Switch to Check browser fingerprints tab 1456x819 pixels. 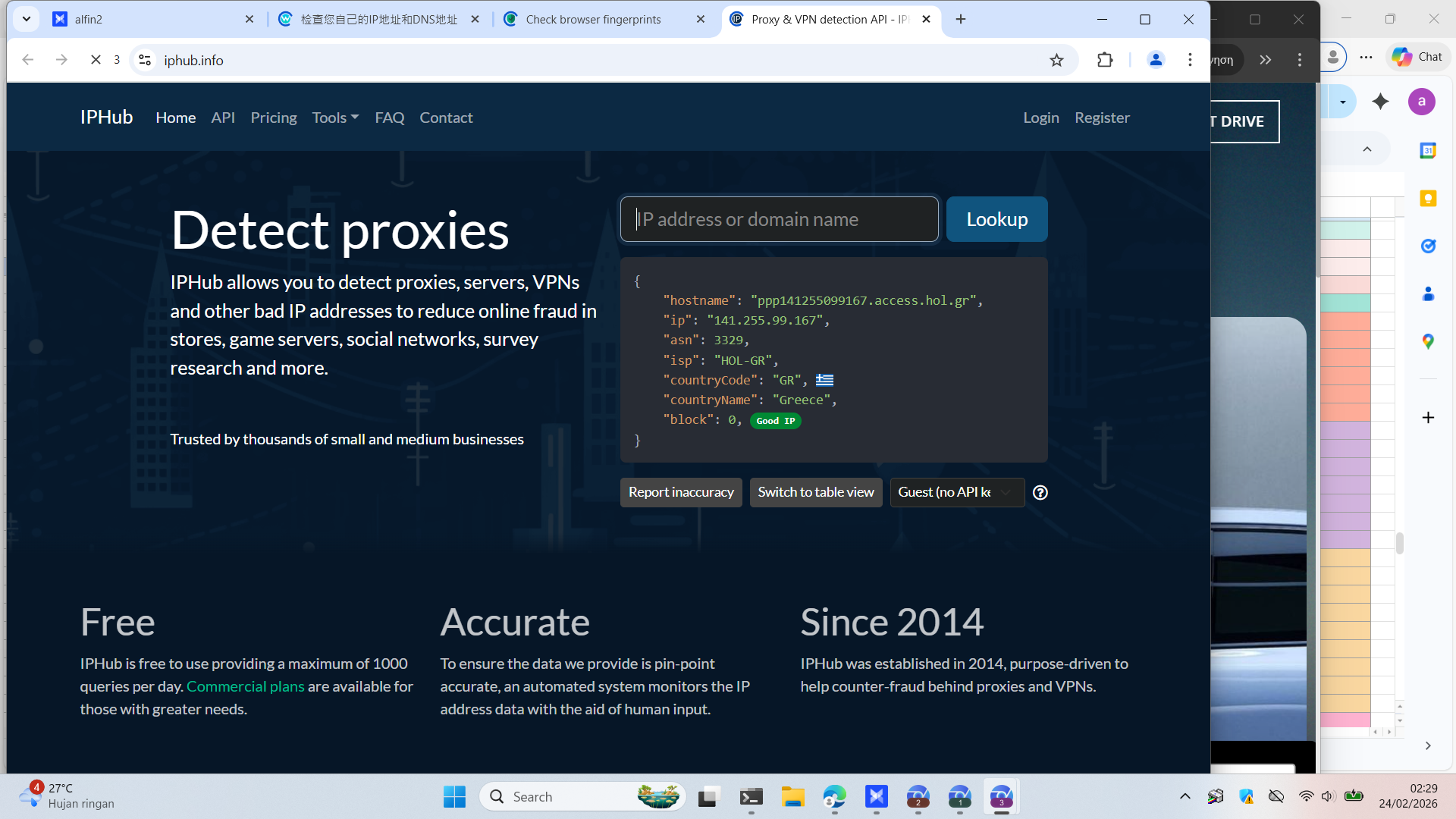[593, 20]
